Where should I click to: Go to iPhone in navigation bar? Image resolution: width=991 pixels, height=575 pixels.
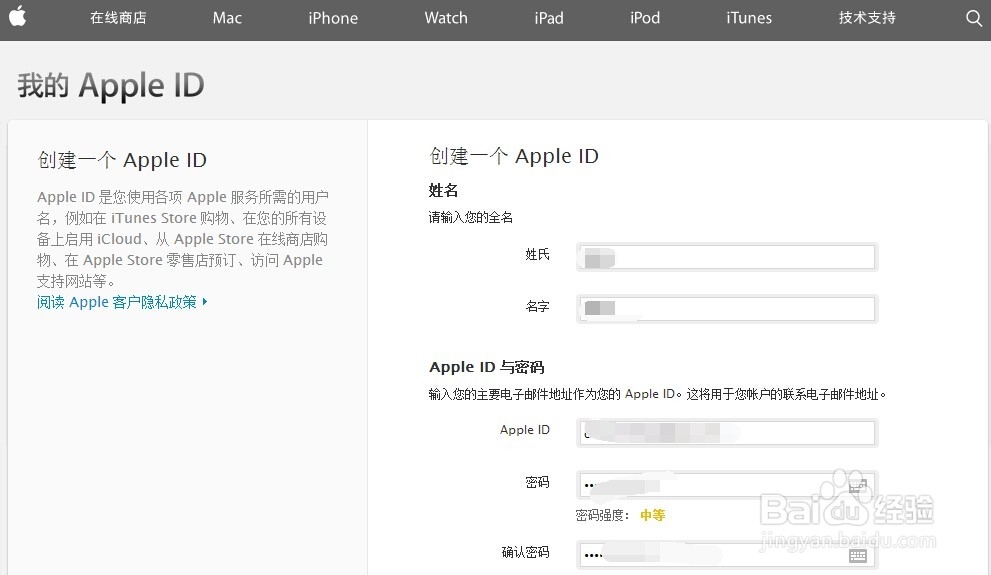333,18
